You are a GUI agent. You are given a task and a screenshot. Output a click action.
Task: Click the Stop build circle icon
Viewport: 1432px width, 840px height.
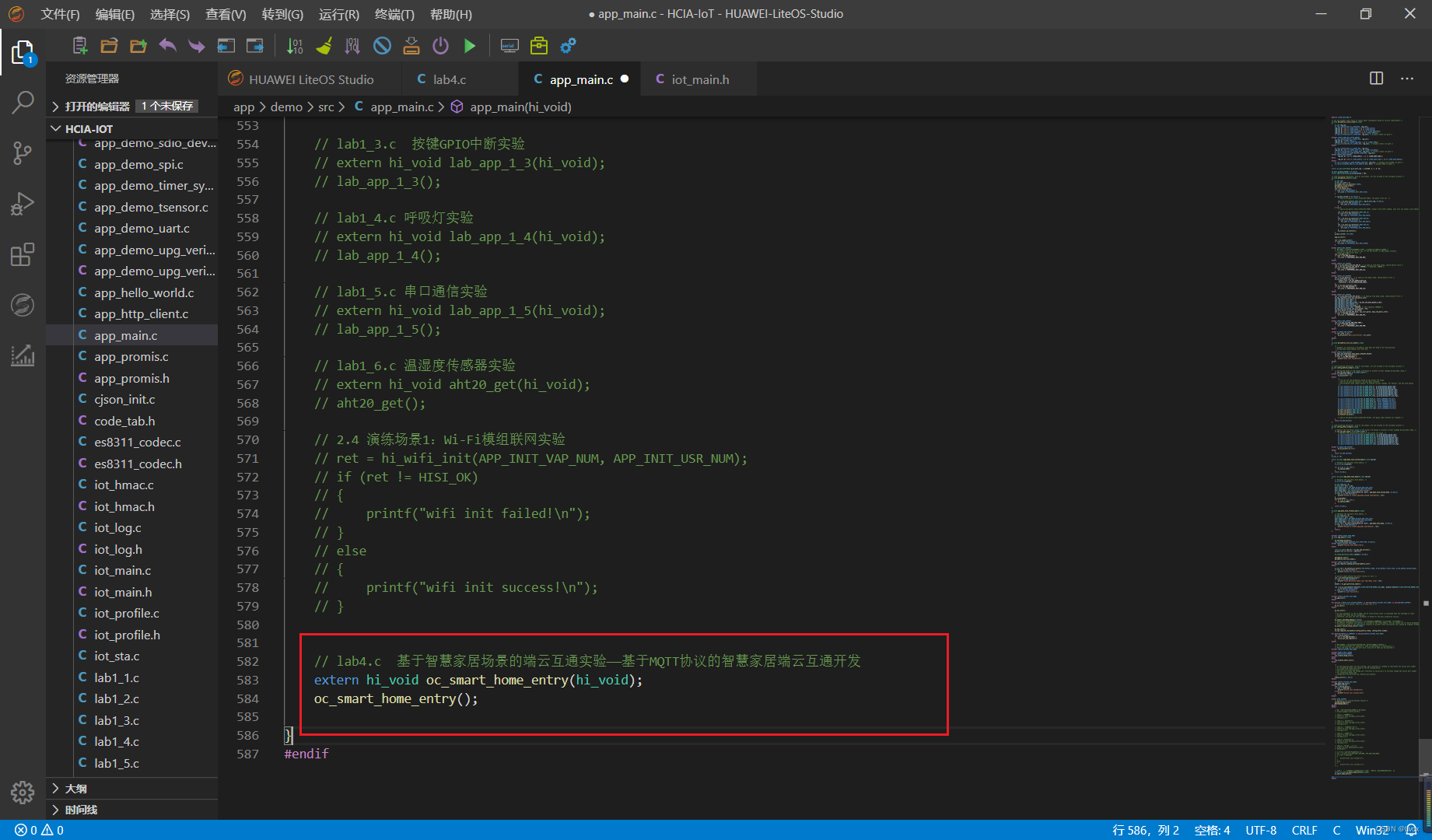coord(382,46)
